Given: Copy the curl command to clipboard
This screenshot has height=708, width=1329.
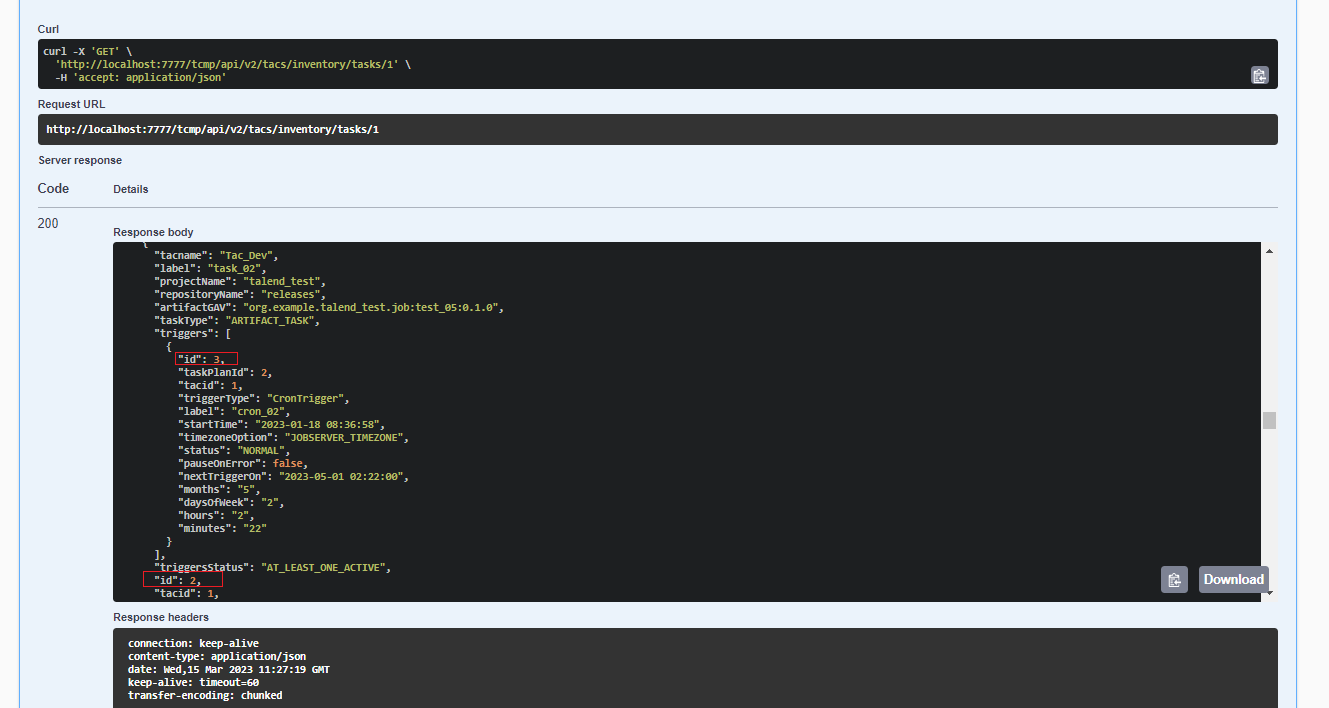Looking at the screenshot, I should point(1259,75).
